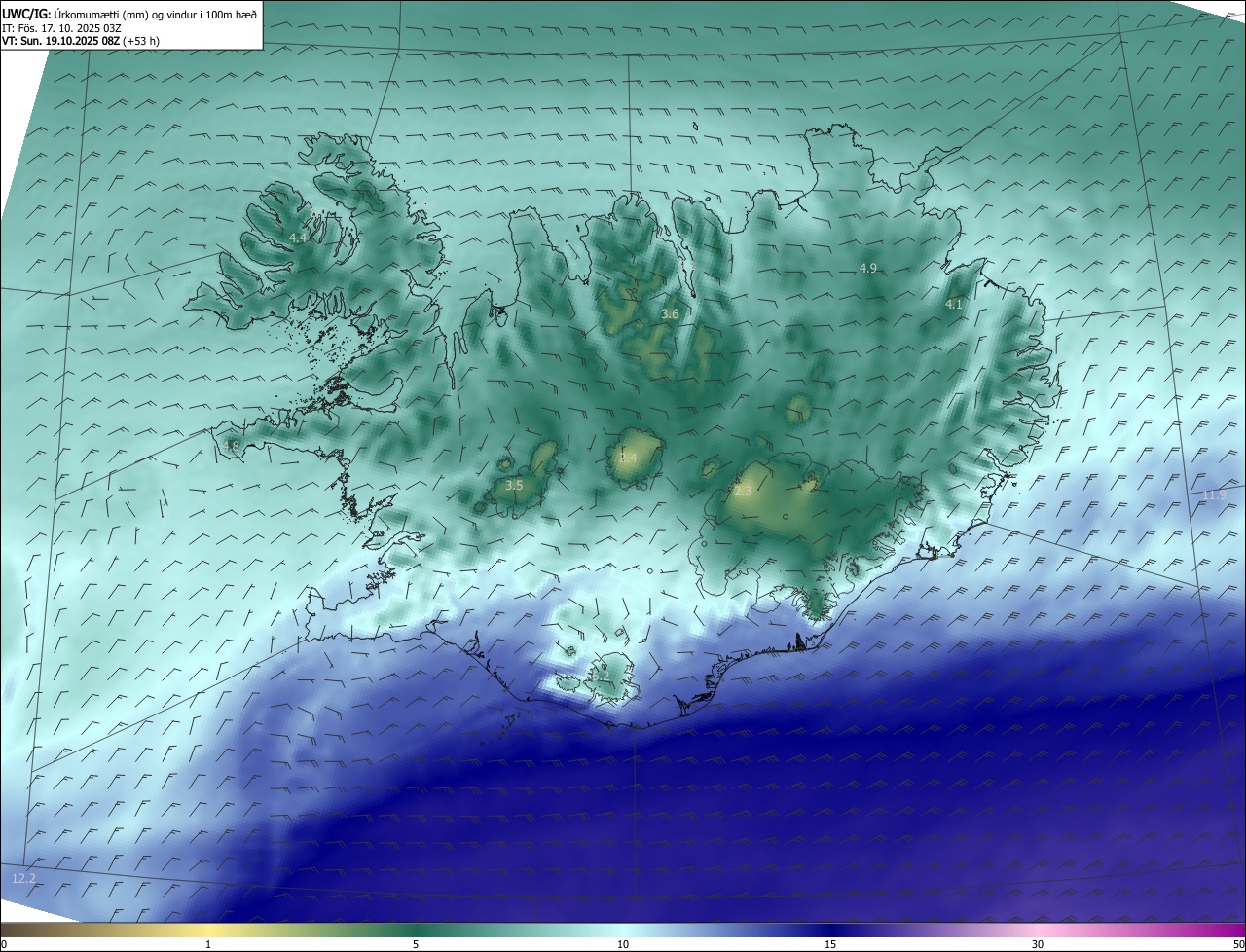This screenshot has width=1246, height=952.
Task: Click the '4.9' value label on the map
Action: click(868, 268)
